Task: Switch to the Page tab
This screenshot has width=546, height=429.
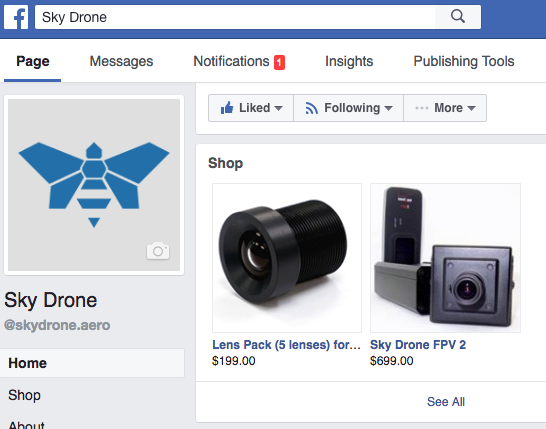Action: point(33,61)
